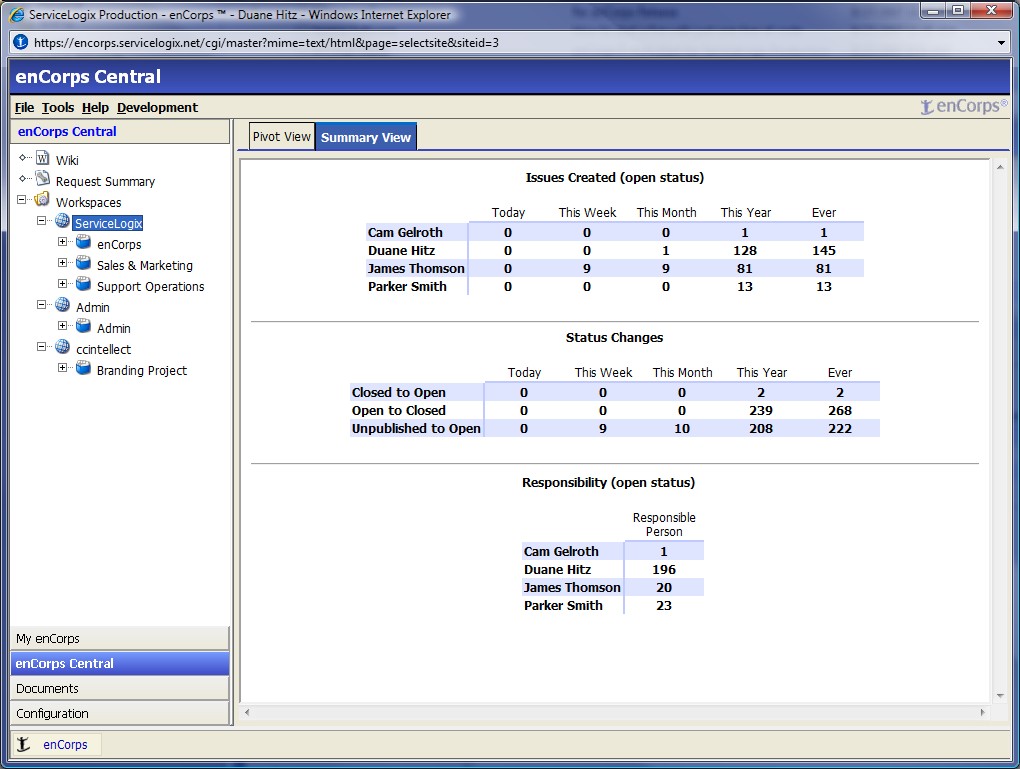Expand the enCorps workspace node

click(x=62, y=242)
